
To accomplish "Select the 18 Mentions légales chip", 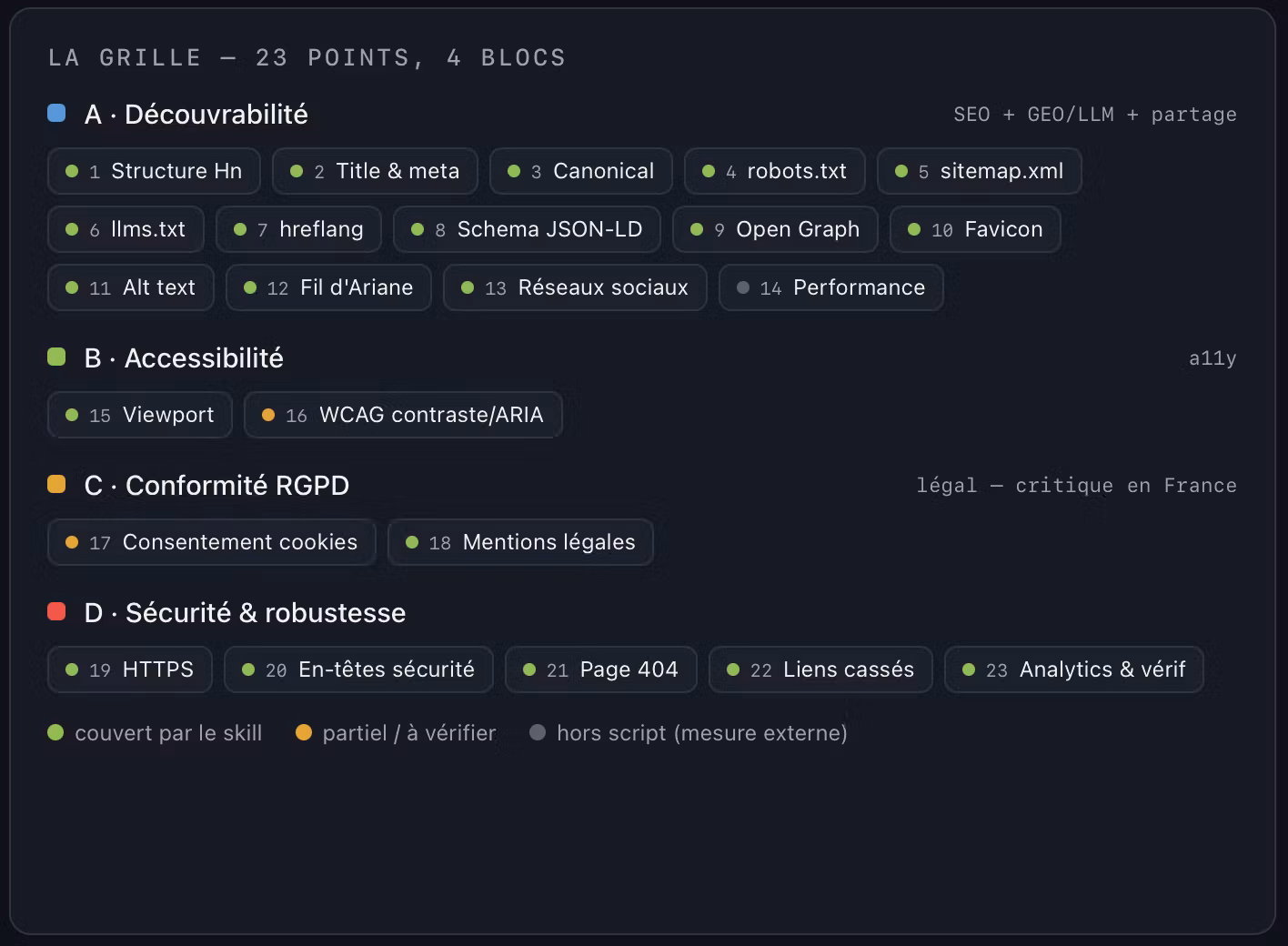I will coord(520,542).
